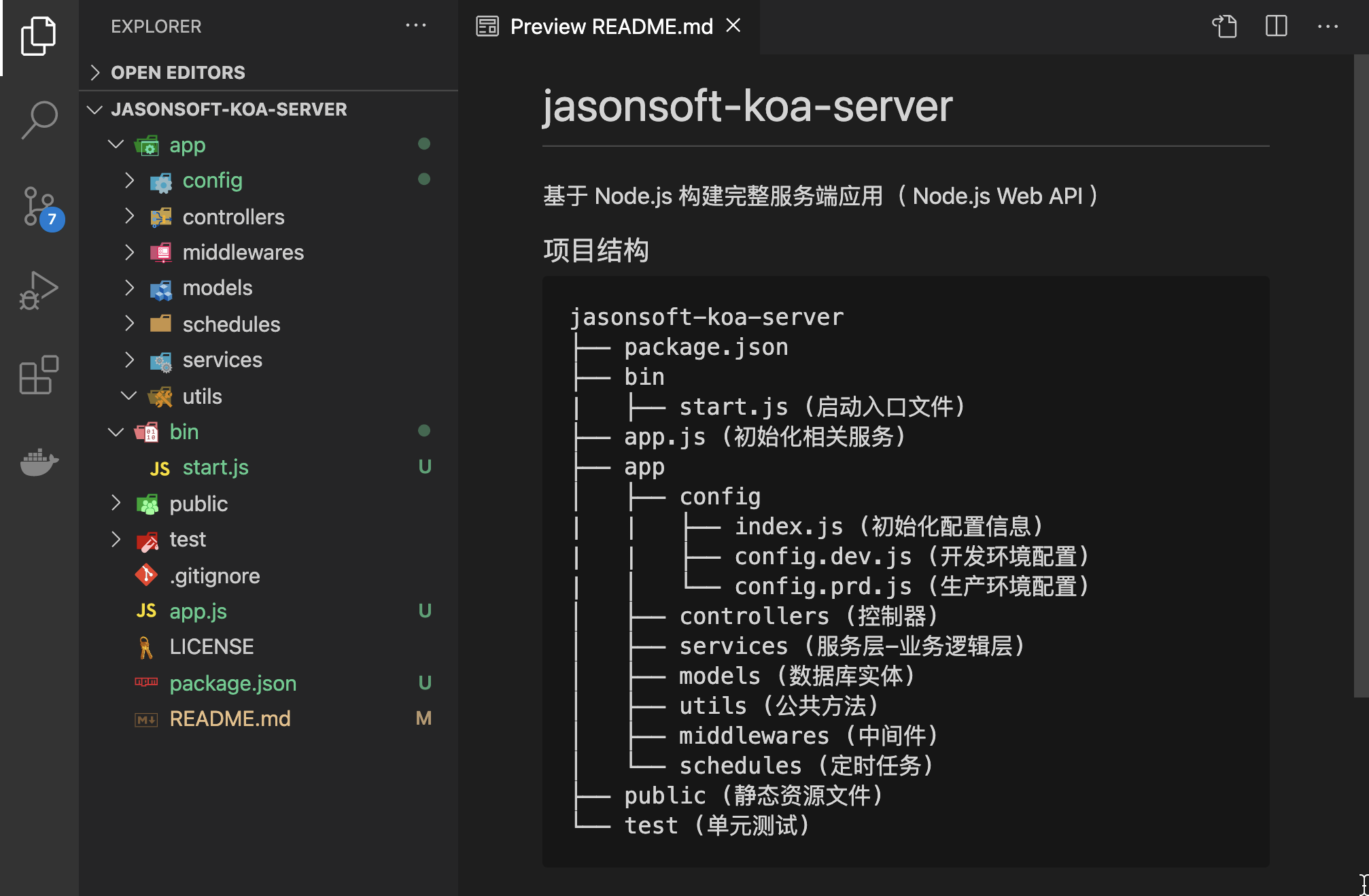This screenshot has height=896, width=1369.
Task: Open package.json from the file tree
Action: [x=232, y=683]
